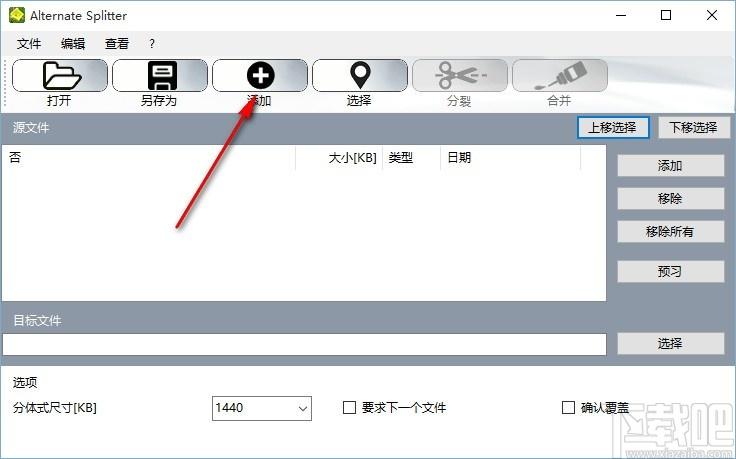Click the 类型 column header

tap(411, 158)
